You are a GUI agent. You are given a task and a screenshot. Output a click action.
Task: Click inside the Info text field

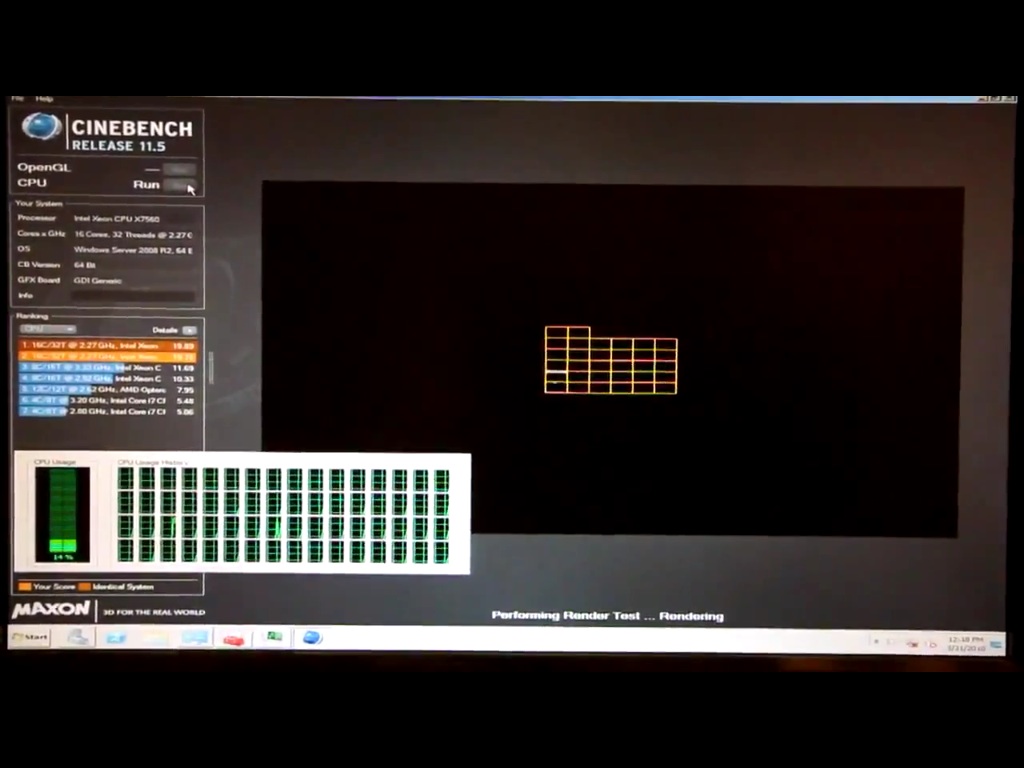[x=133, y=296]
